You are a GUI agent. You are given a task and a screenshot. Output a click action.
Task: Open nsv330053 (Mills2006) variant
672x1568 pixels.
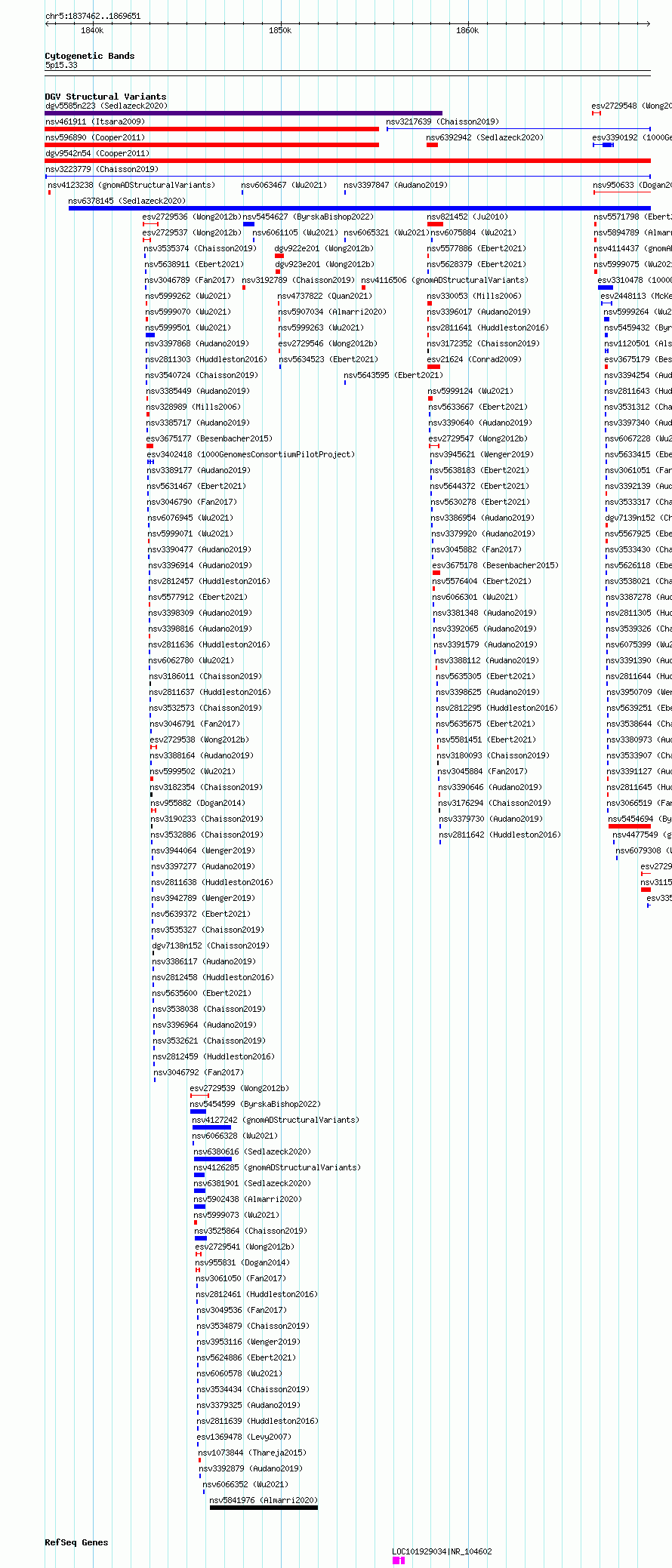[x=474, y=296]
